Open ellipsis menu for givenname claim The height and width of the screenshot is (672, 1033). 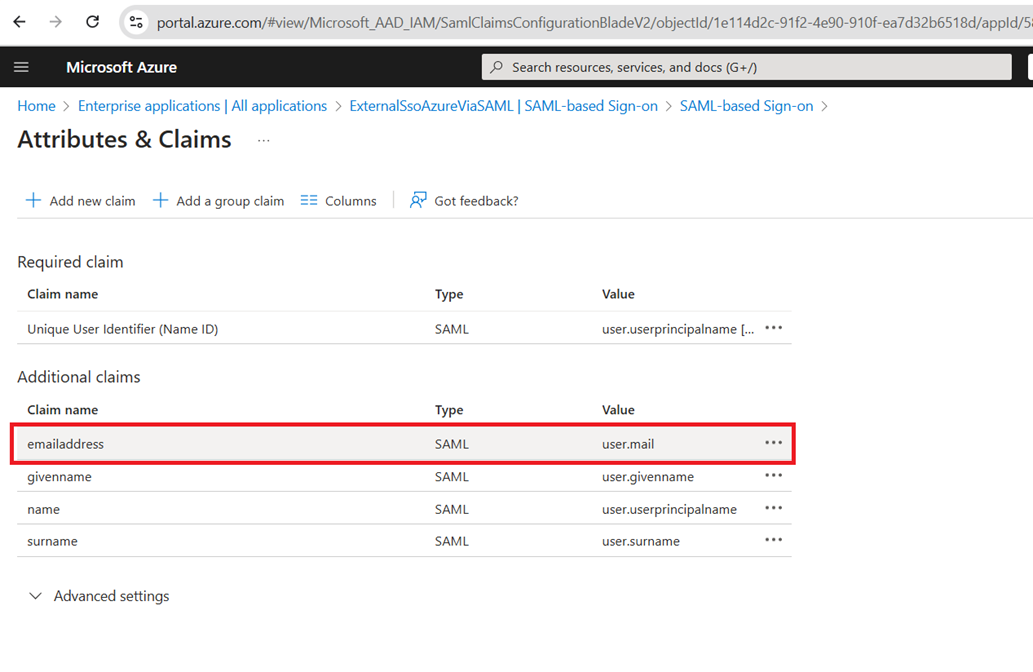[773, 475]
